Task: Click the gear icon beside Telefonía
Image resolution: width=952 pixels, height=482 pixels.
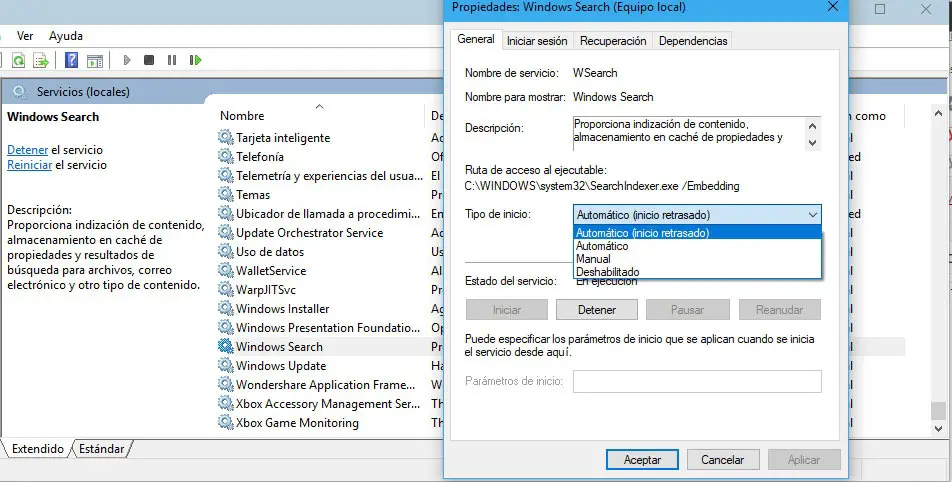Action: pyautogui.click(x=226, y=157)
